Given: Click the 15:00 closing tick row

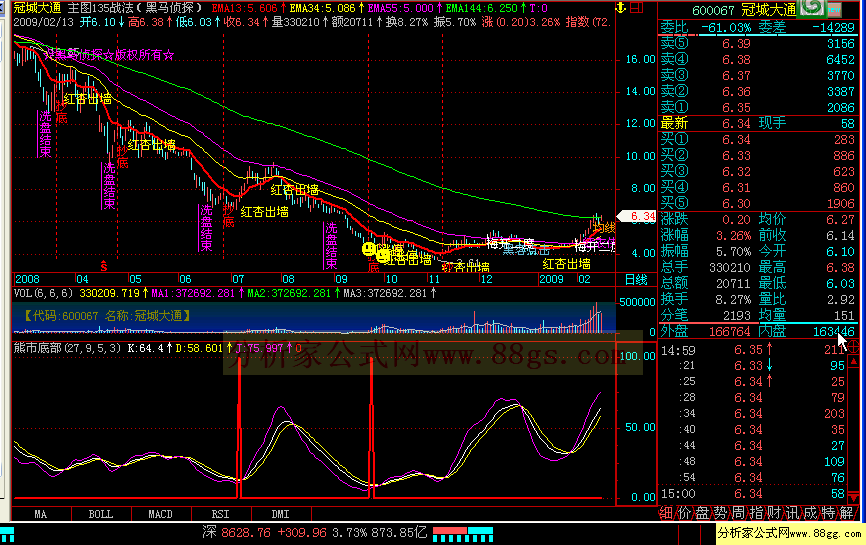Looking at the screenshot, I should coord(753,494).
